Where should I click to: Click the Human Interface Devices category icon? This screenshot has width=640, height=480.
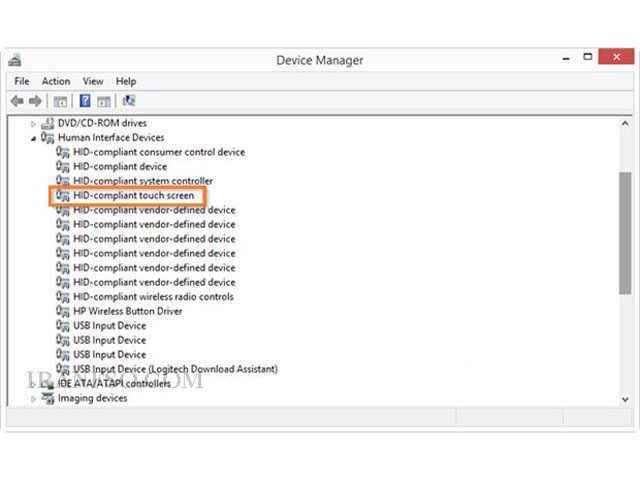[48, 138]
